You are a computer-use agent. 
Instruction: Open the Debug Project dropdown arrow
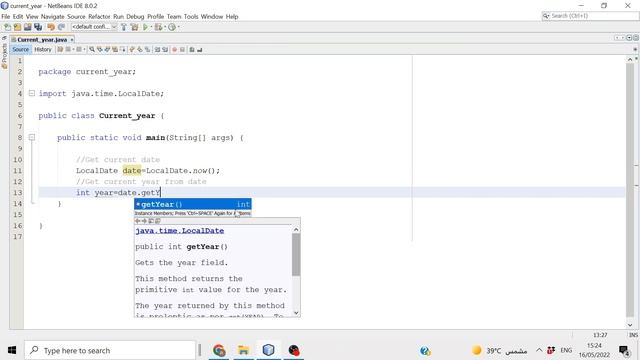(x=164, y=27)
